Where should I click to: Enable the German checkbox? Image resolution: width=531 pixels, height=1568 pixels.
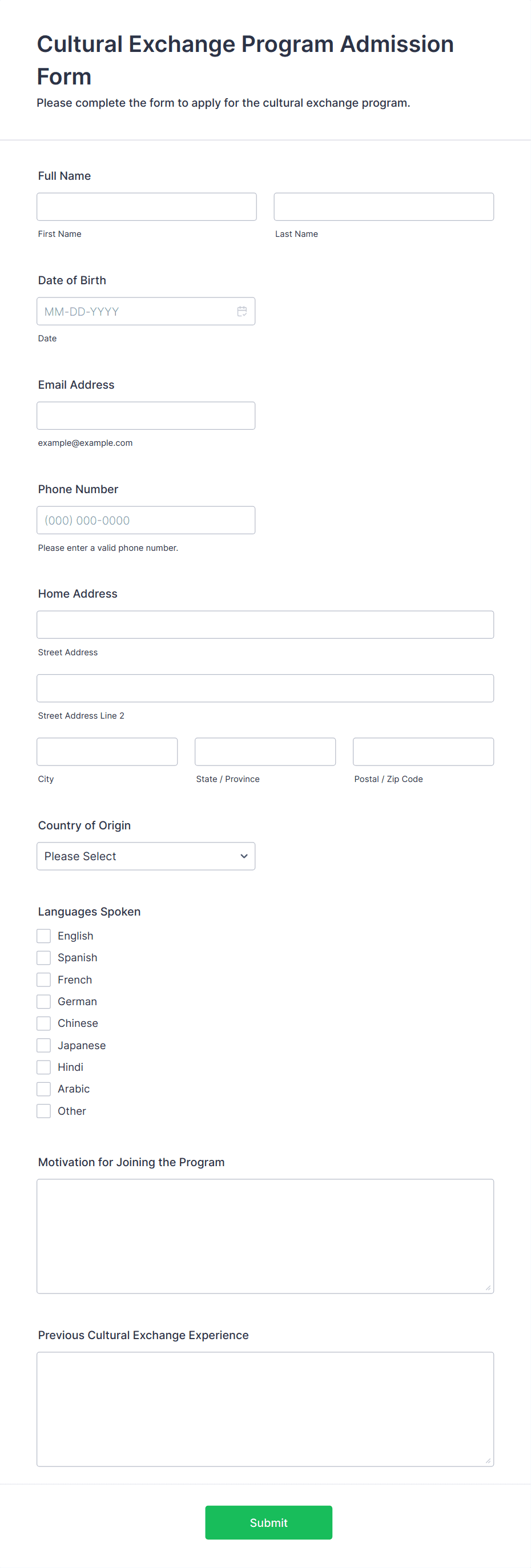(x=44, y=1001)
